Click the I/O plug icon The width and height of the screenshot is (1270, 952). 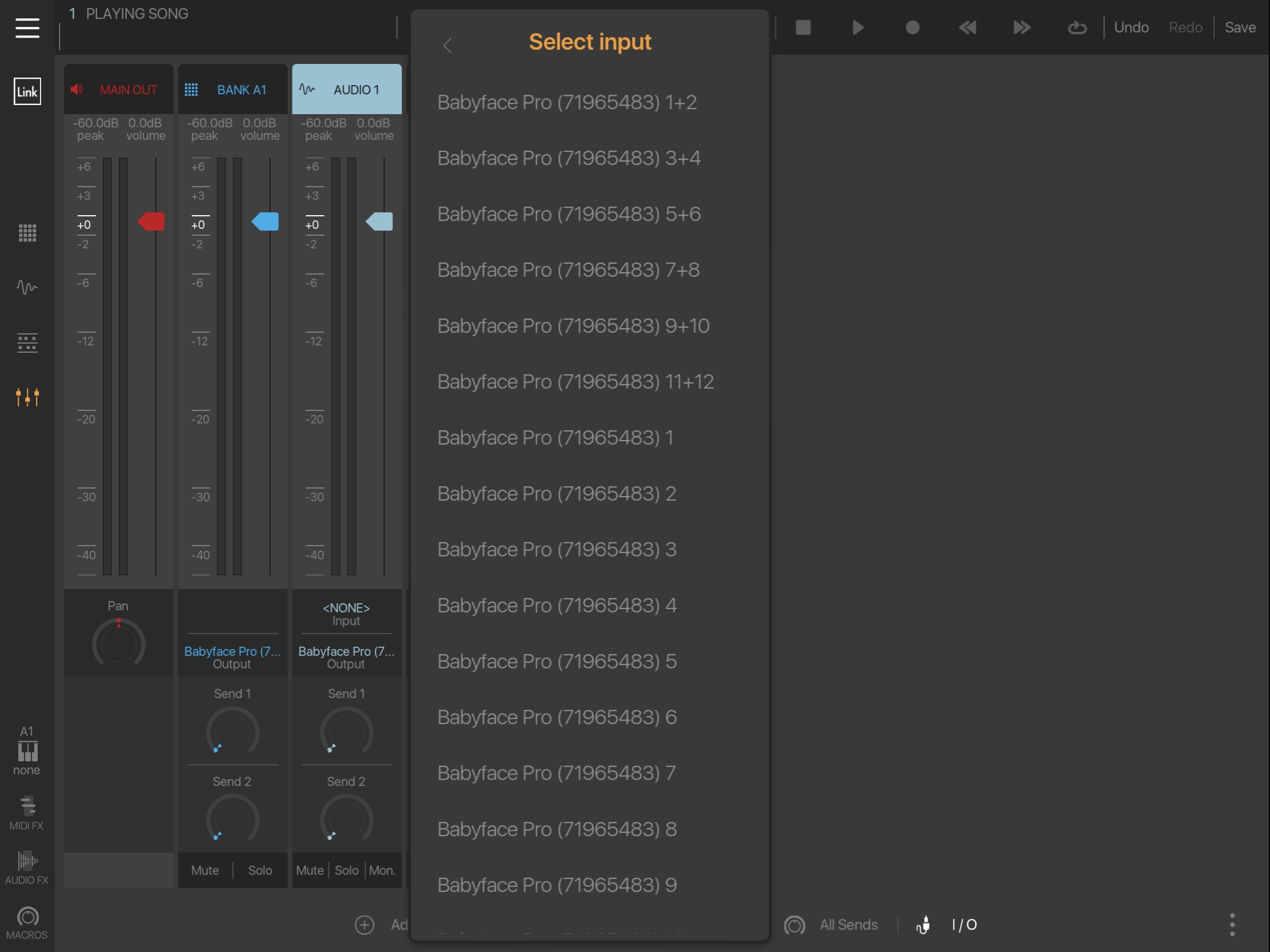[923, 925]
